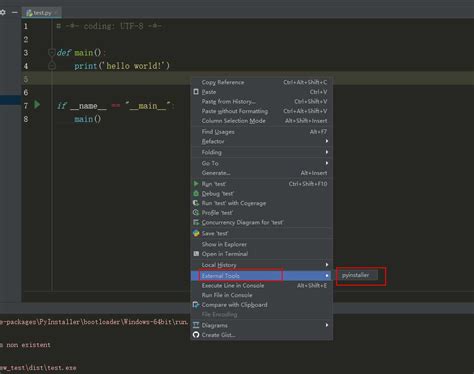Image resolution: width=474 pixels, height=374 pixels.
Task: Run the pyinstaller external tool
Action: pos(356,275)
